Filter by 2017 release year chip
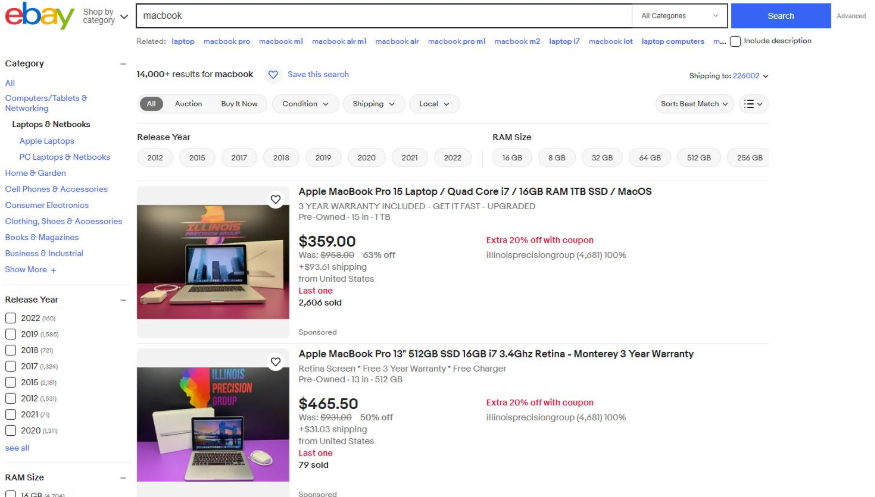875x497 pixels. coord(239,158)
